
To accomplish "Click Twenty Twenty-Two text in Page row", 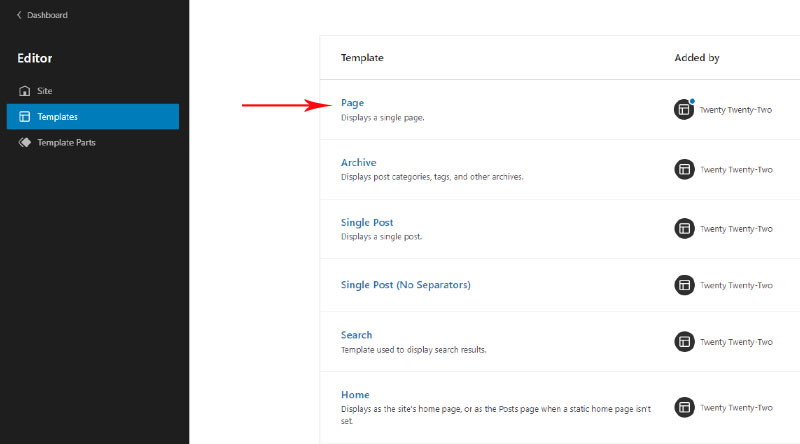I will click(x=736, y=110).
